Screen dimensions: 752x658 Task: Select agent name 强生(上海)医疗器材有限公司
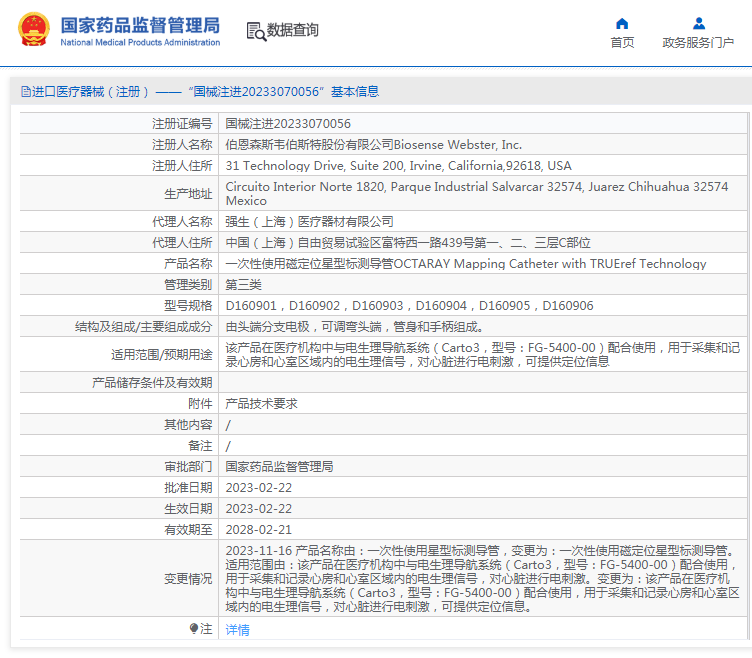(x=309, y=222)
